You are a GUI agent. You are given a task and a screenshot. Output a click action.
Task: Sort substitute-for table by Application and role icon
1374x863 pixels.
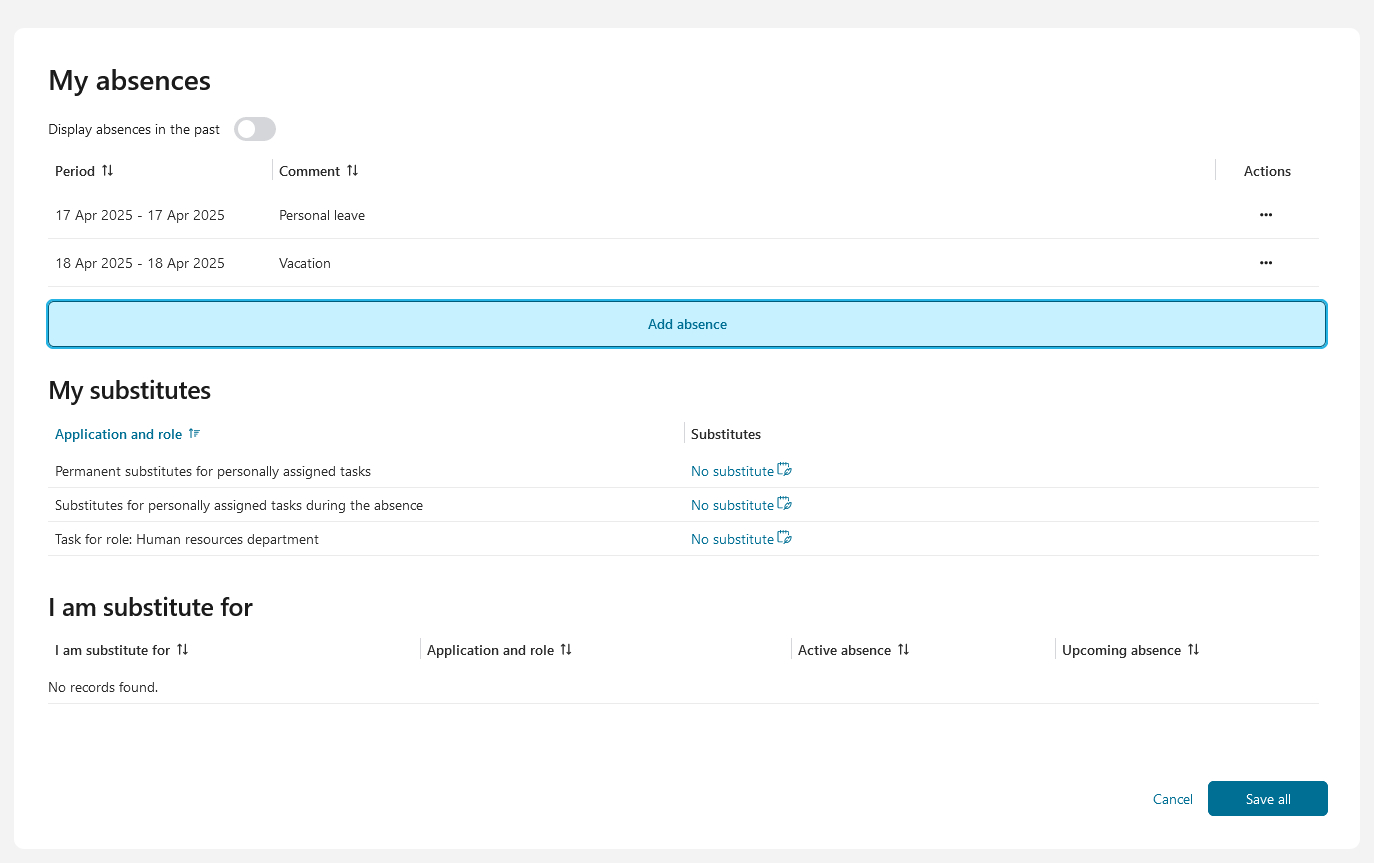coord(566,650)
